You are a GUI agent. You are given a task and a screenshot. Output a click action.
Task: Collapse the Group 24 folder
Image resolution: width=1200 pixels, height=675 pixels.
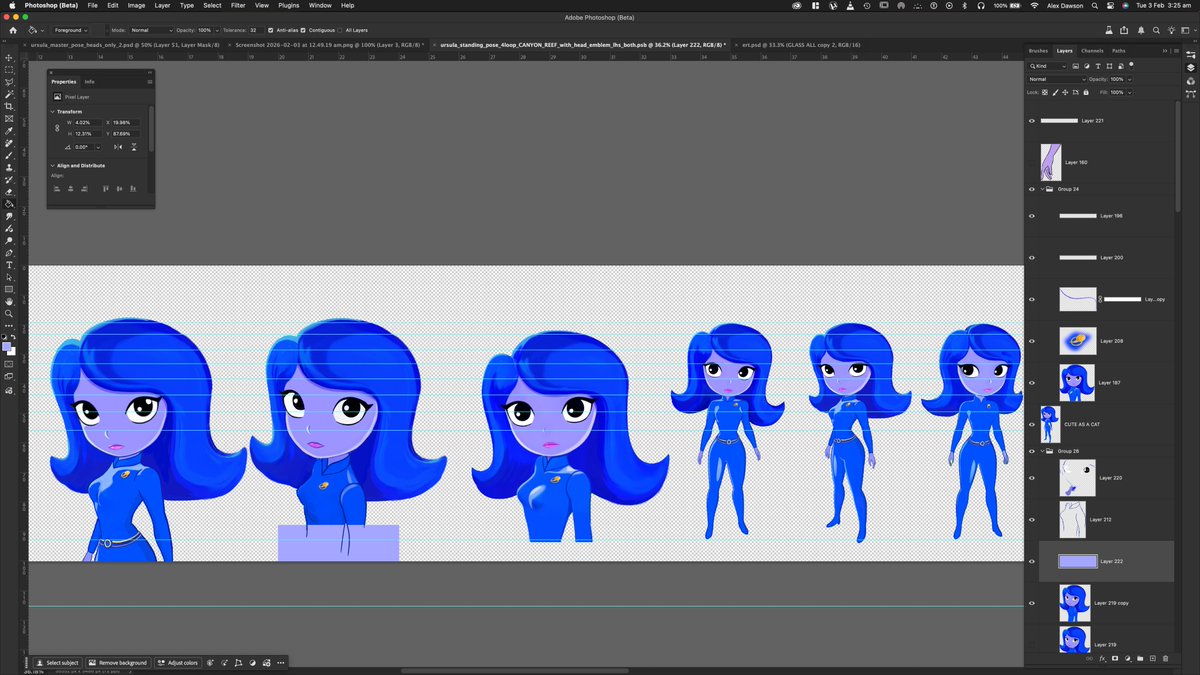[x=1040, y=189]
